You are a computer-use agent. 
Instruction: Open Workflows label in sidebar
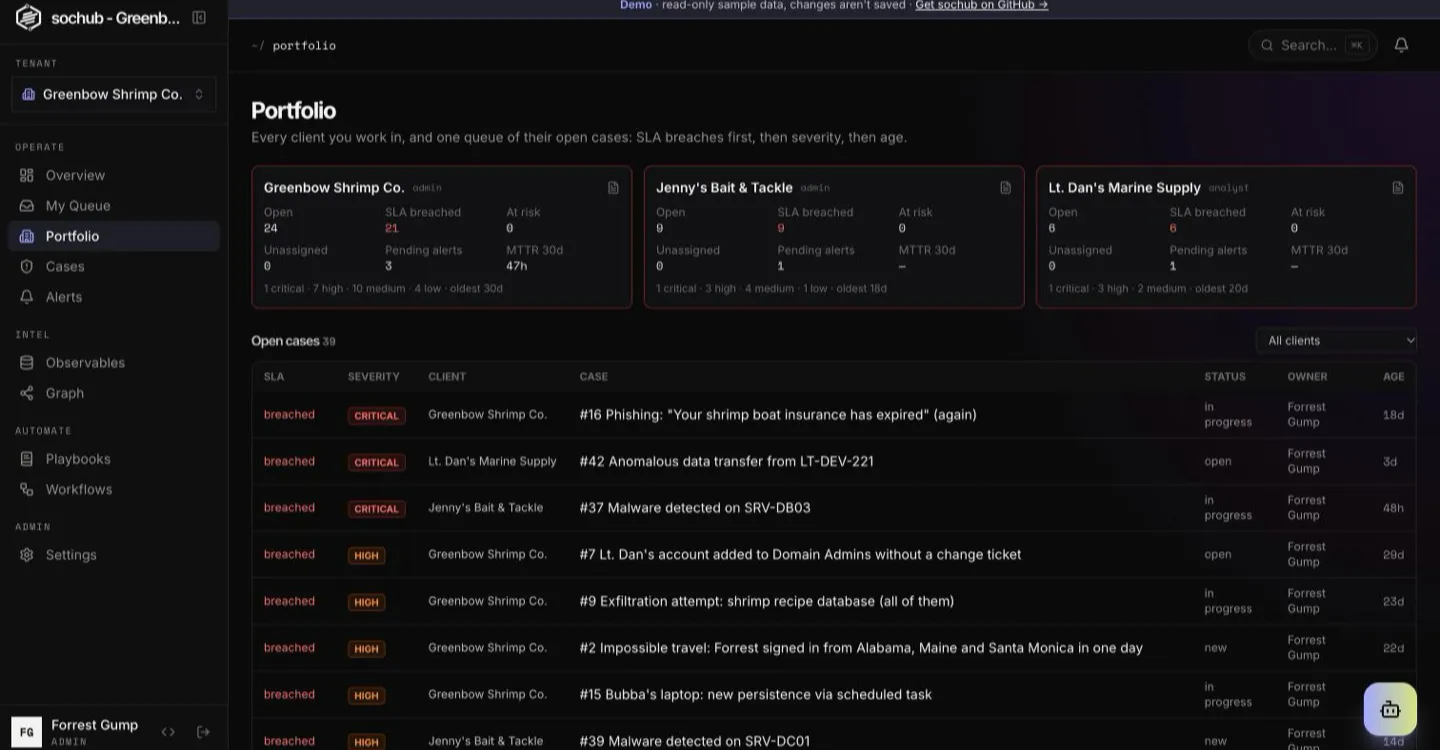(x=79, y=489)
